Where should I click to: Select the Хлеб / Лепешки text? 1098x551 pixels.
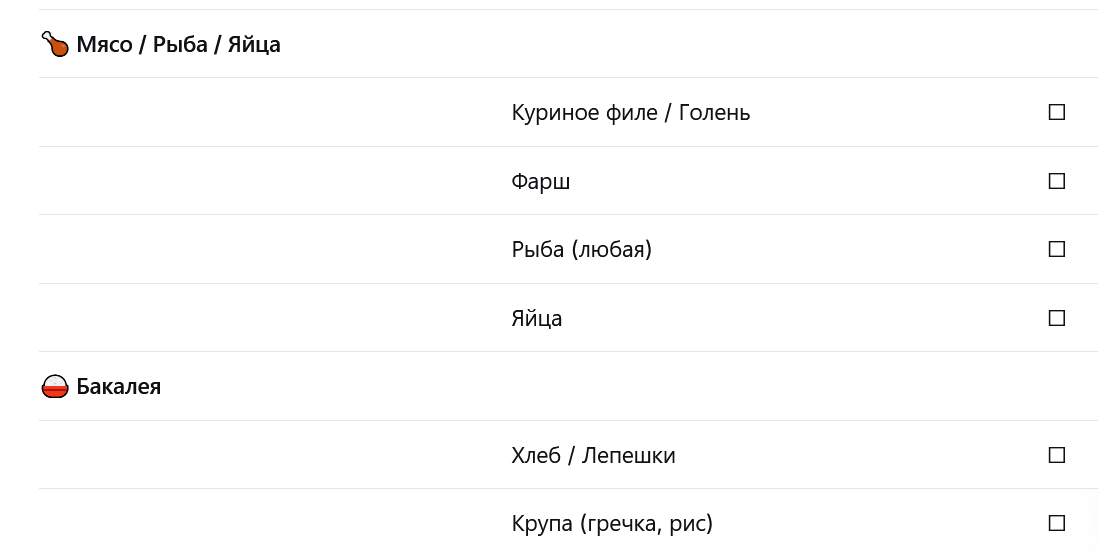tap(593, 455)
